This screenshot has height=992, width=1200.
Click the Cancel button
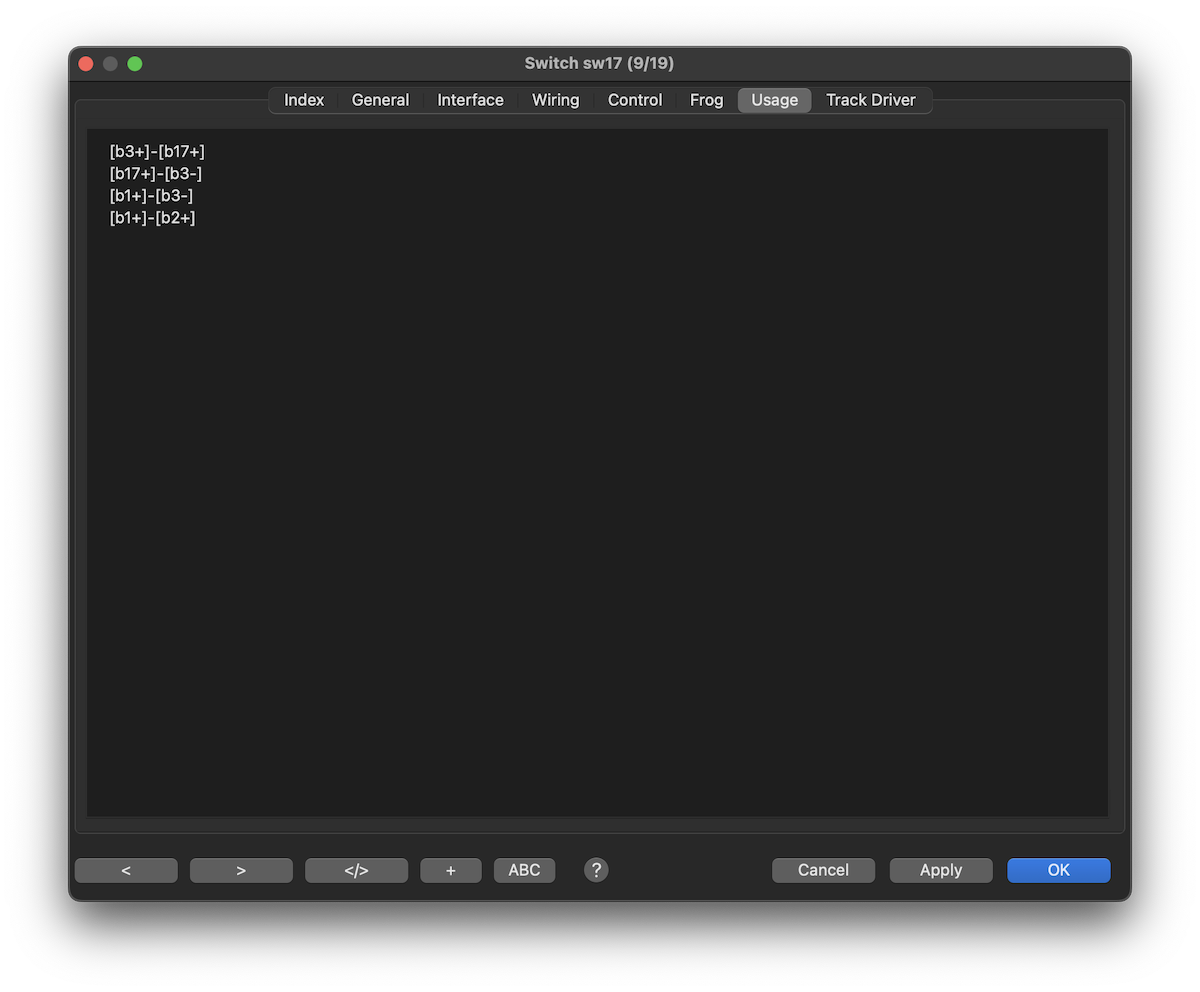pyautogui.click(x=823, y=870)
